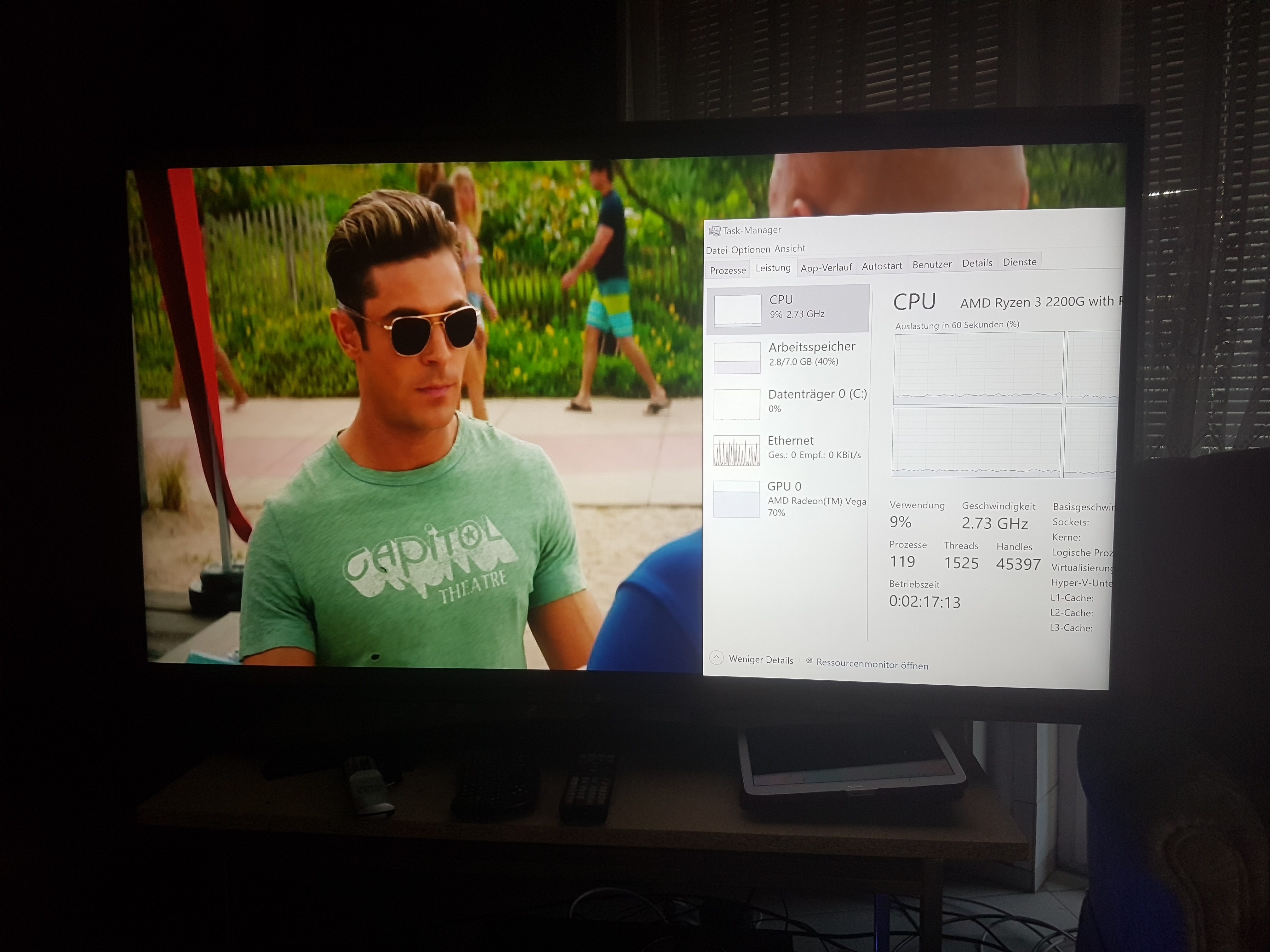Click the L2-Cache: label
1270x952 pixels.
[1071, 613]
